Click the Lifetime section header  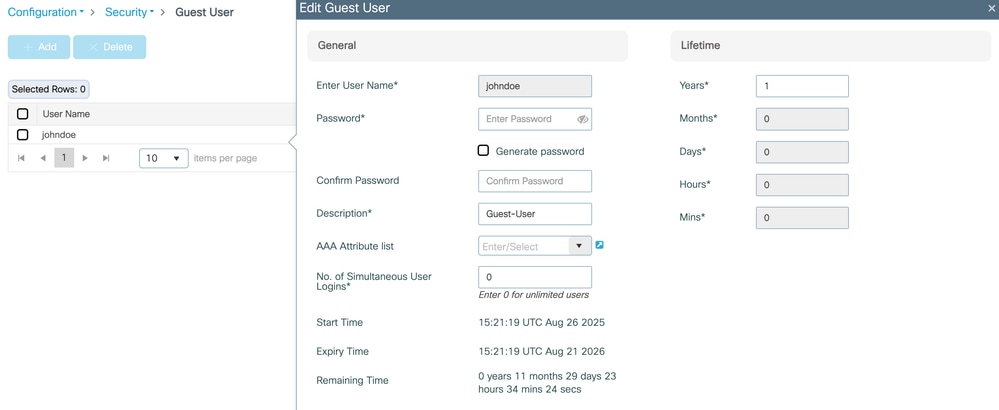830,46
